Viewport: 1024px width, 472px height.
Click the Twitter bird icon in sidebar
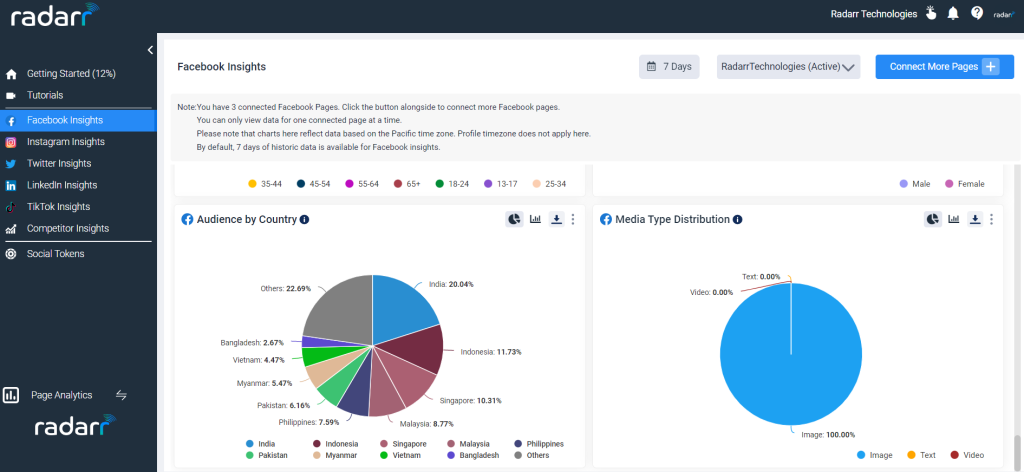pos(11,164)
